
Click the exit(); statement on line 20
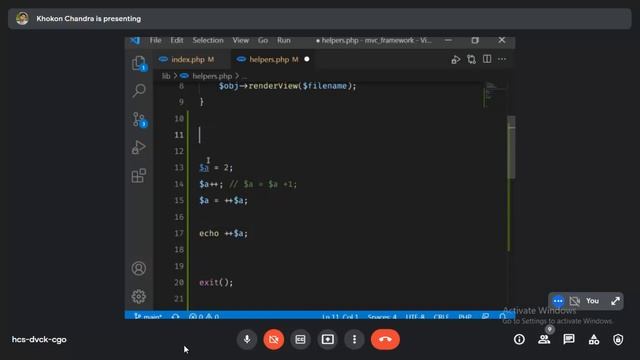(x=216, y=282)
